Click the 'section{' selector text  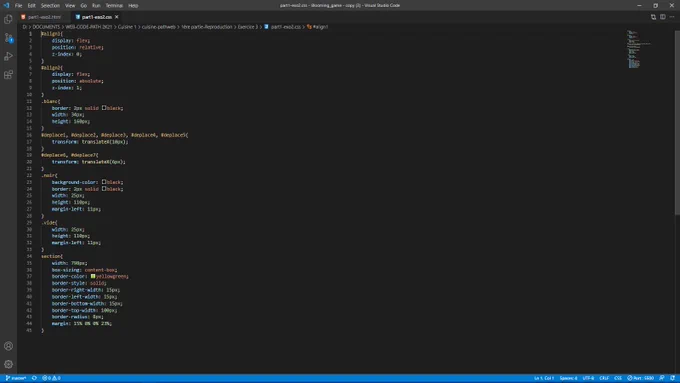click(x=52, y=256)
